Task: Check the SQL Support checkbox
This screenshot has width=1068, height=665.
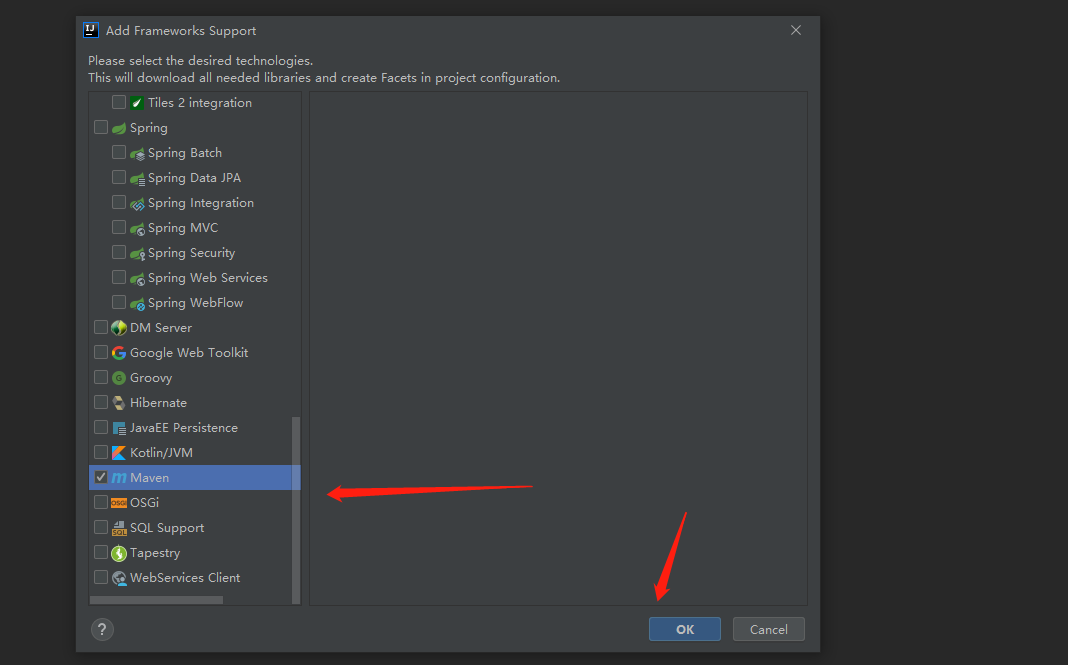Action: (101, 527)
